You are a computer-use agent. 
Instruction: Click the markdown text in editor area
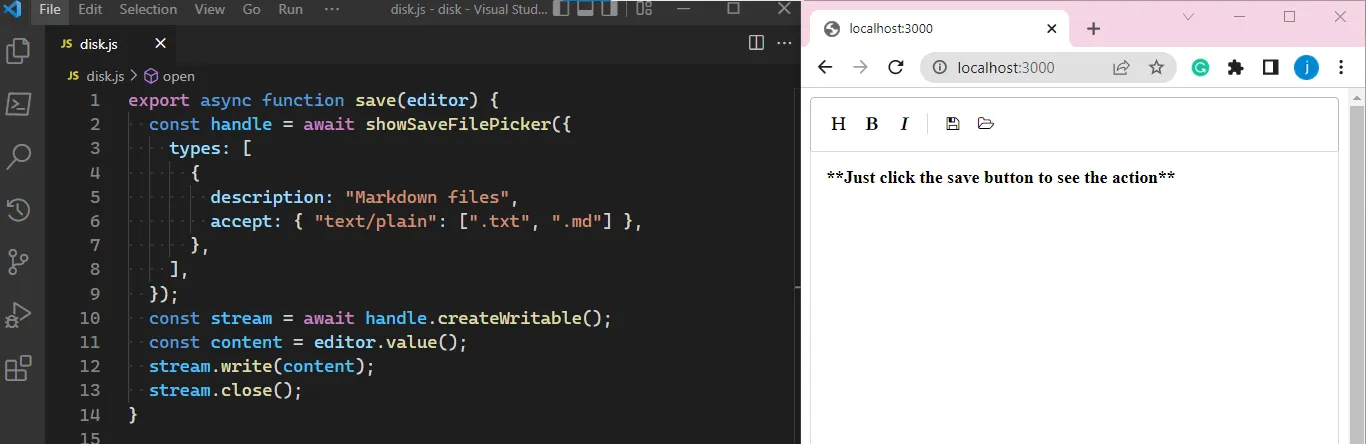(x=1000, y=178)
